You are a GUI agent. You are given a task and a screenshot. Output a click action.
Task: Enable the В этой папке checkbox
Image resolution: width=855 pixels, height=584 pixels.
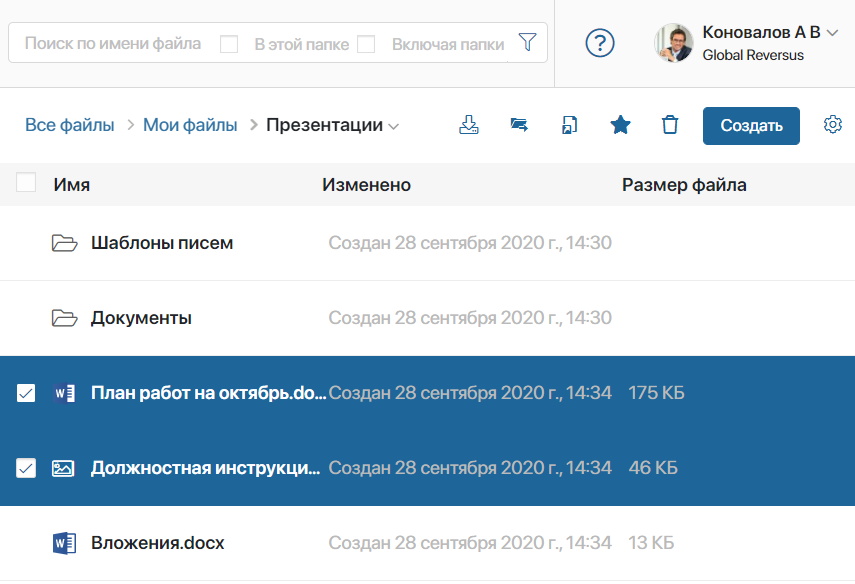(x=229, y=44)
